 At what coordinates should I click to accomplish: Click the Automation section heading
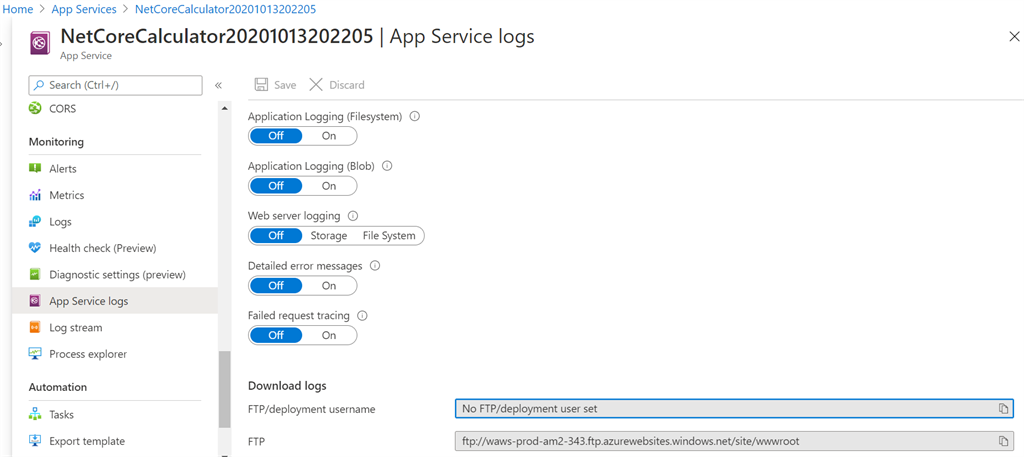tap(57, 387)
